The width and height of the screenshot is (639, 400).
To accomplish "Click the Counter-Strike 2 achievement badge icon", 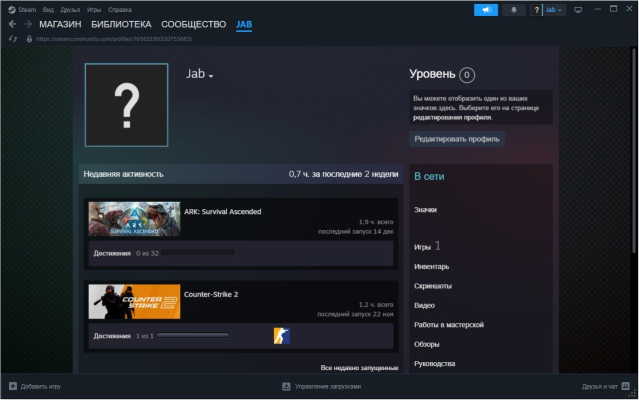I will (x=281, y=336).
